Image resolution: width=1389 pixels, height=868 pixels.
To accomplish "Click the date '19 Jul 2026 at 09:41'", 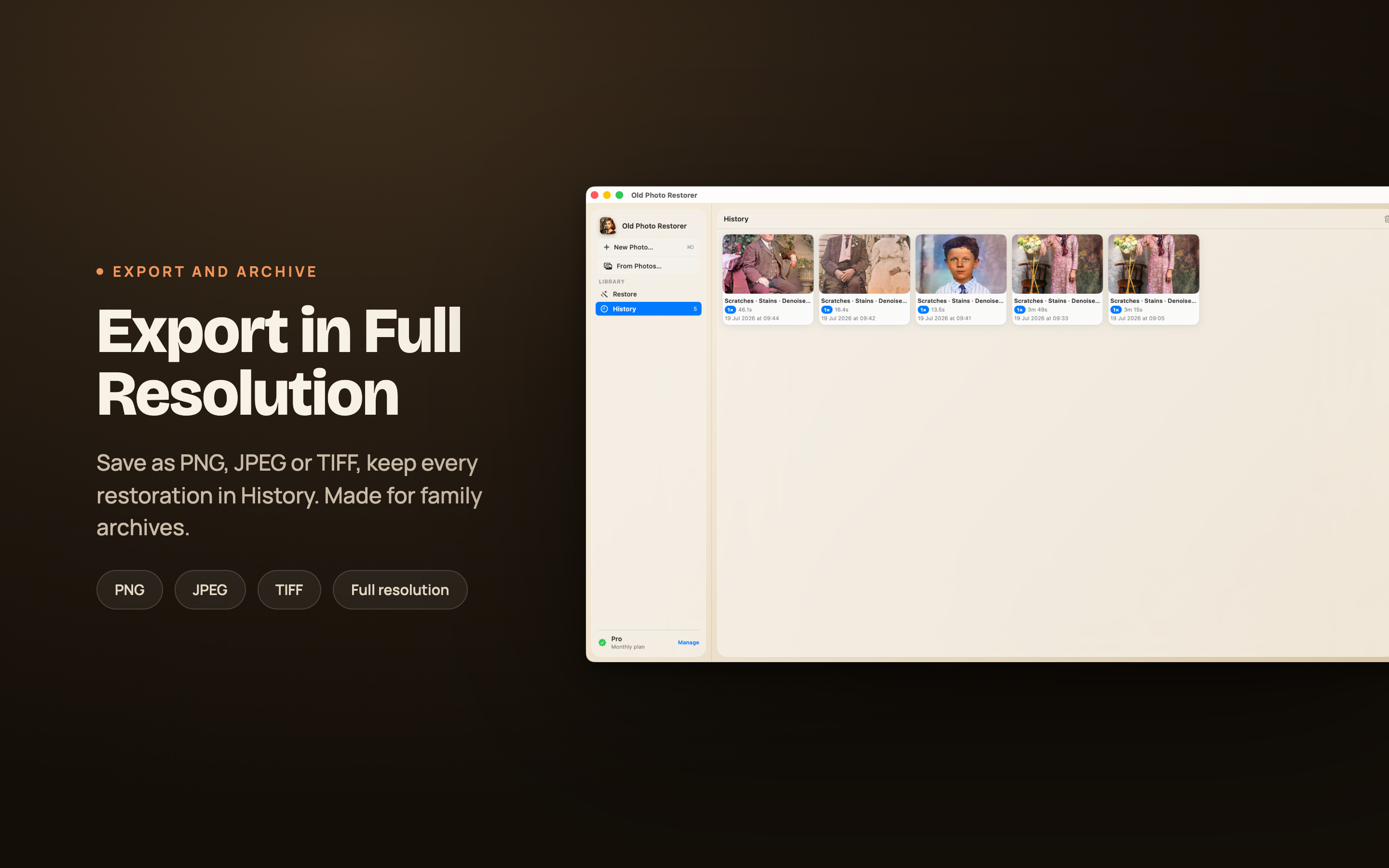I will [x=945, y=319].
